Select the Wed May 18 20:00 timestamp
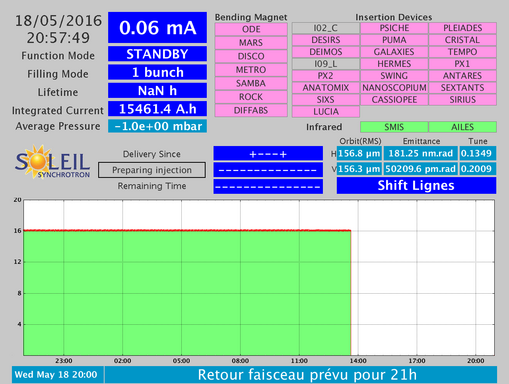509x384 pixels. 58,375
